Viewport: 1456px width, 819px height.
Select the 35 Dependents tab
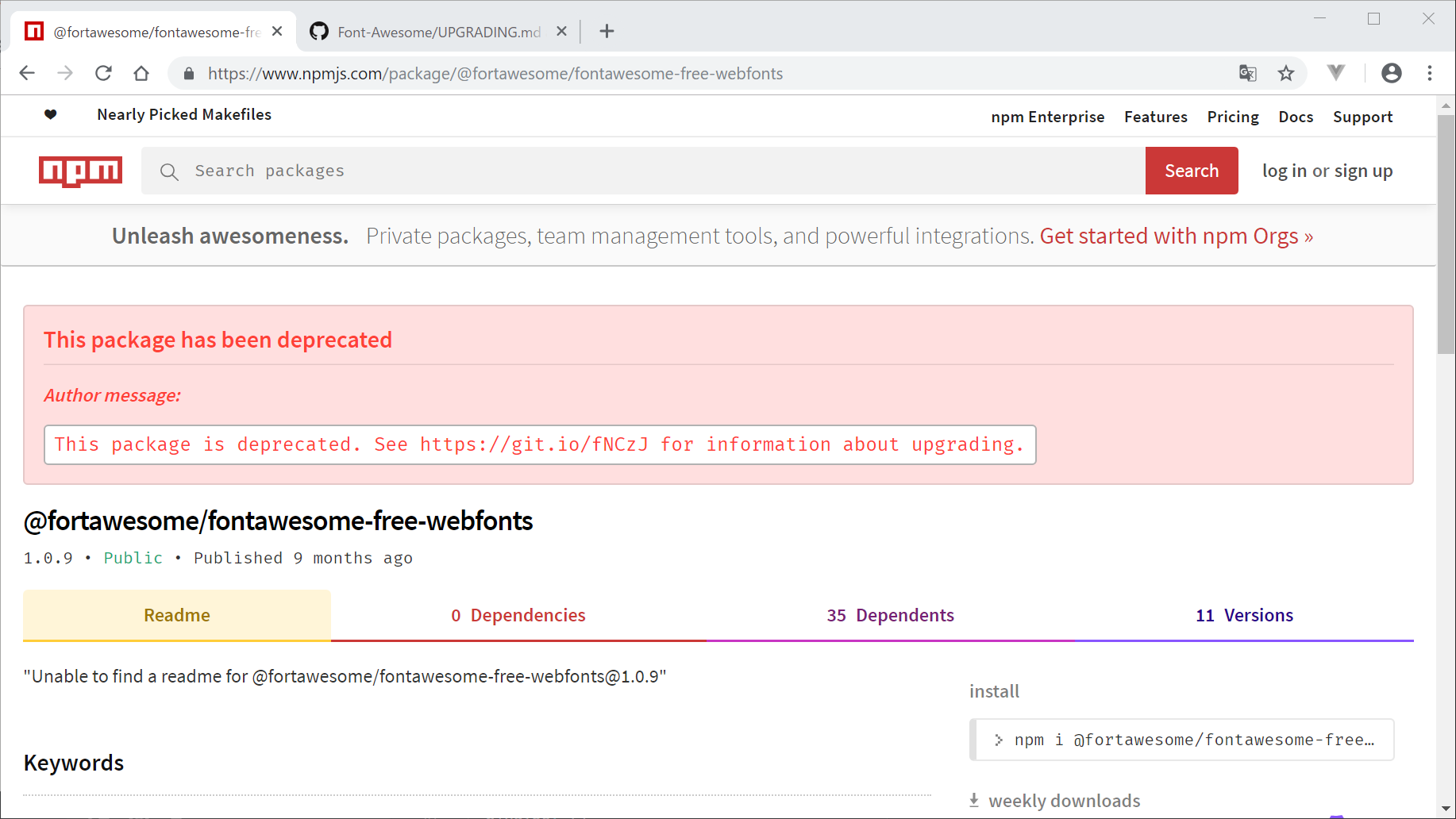click(x=890, y=616)
